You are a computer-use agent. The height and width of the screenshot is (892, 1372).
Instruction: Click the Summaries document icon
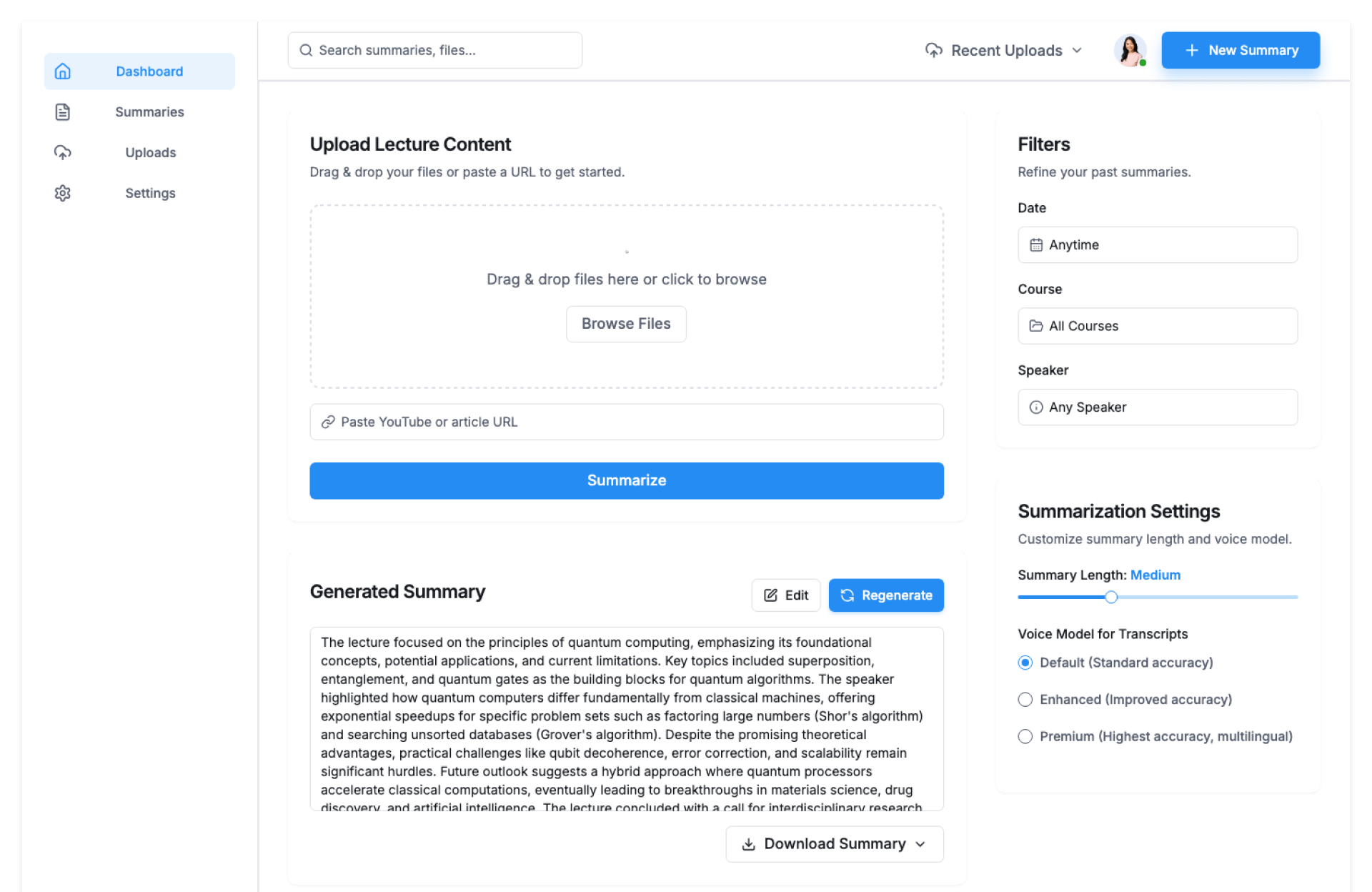[63, 112]
